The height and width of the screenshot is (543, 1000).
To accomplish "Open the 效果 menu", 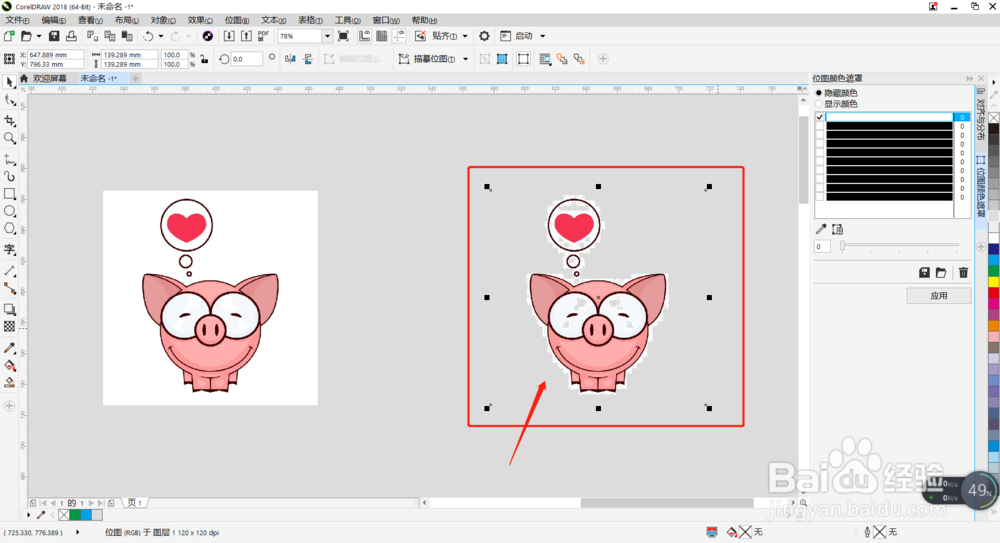I will pos(200,20).
